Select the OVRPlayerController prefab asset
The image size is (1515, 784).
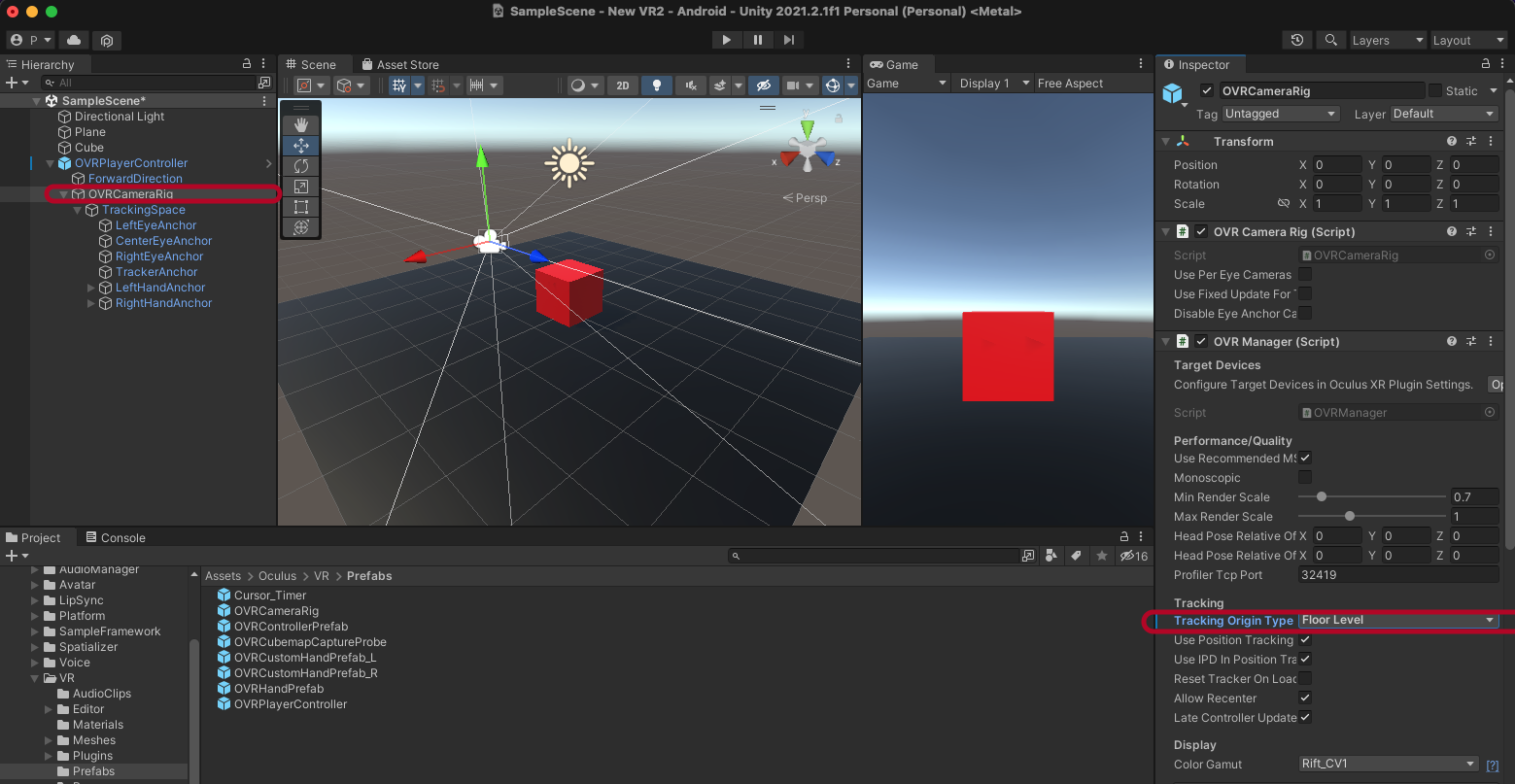pyautogui.click(x=282, y=704)
